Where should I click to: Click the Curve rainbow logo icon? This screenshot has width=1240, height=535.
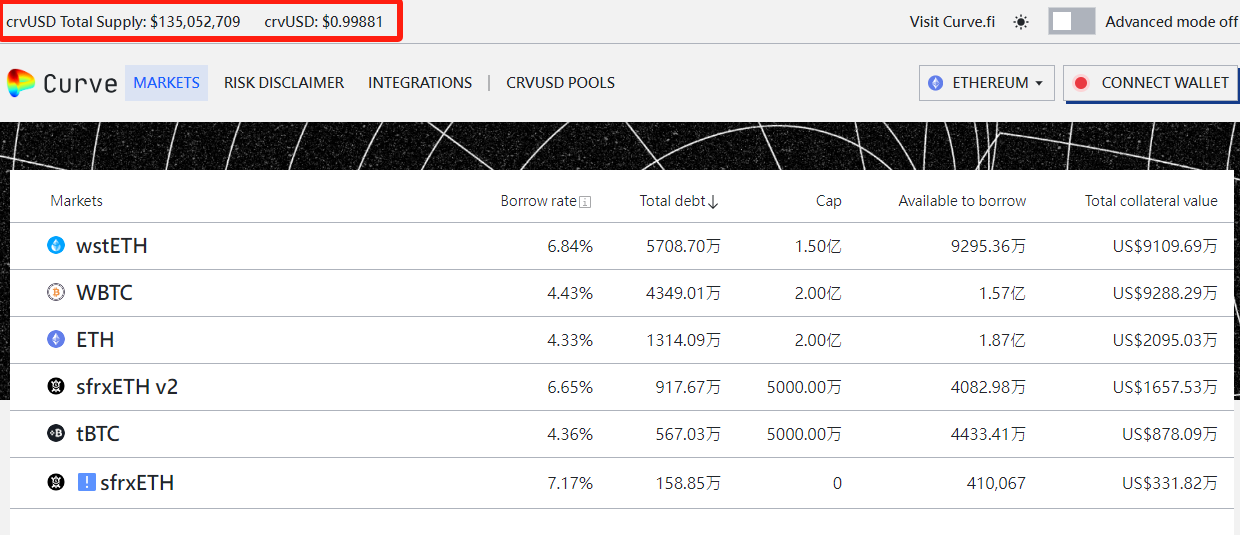point(21,83)
